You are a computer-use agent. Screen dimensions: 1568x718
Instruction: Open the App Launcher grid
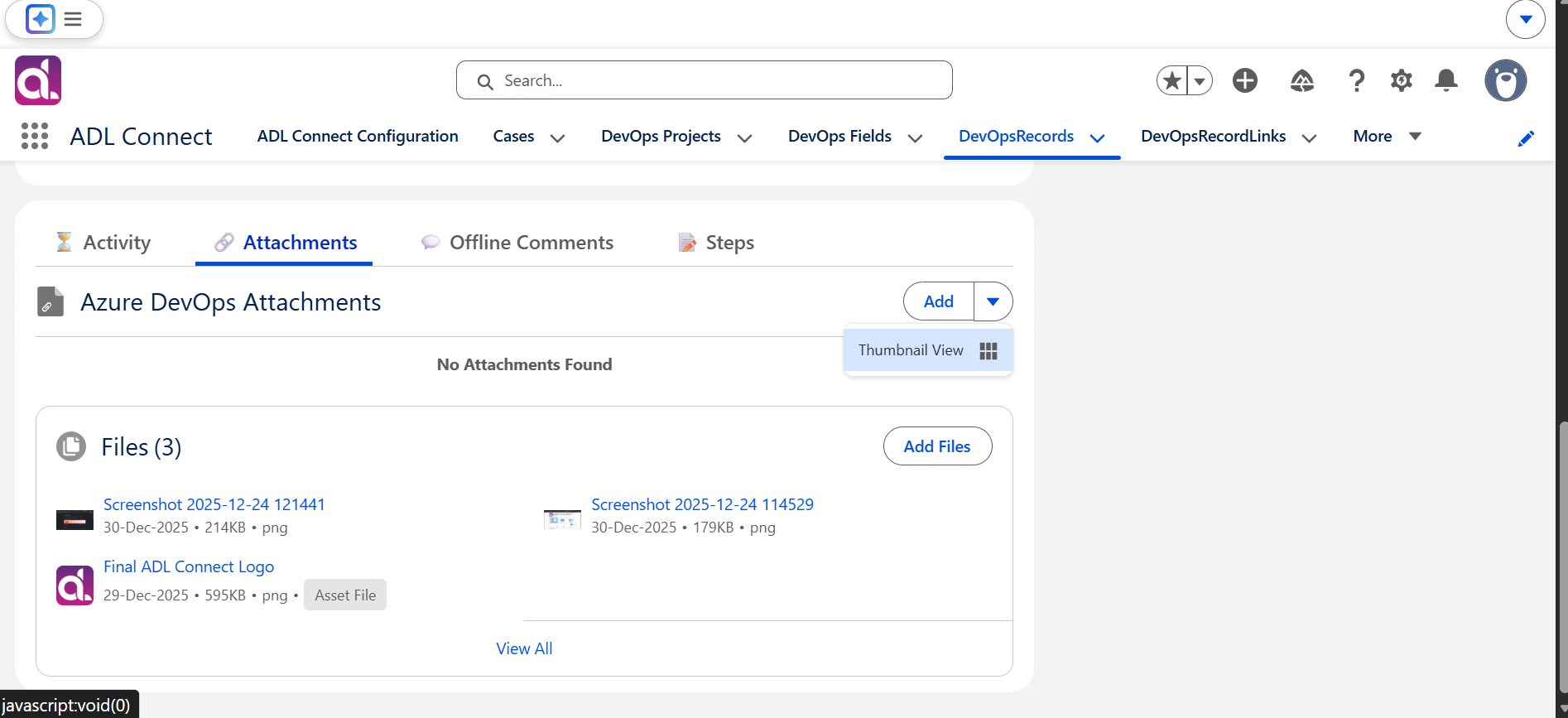[x=35, y=136]
